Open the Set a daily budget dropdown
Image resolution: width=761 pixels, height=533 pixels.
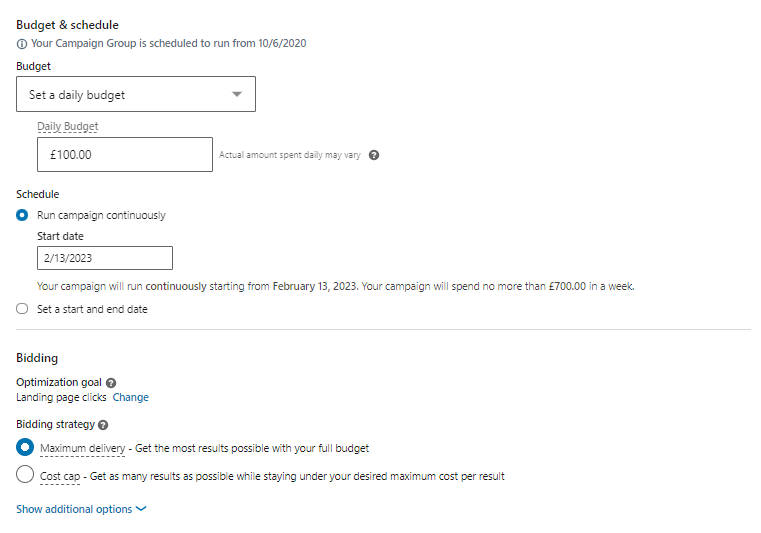(135, 94)
